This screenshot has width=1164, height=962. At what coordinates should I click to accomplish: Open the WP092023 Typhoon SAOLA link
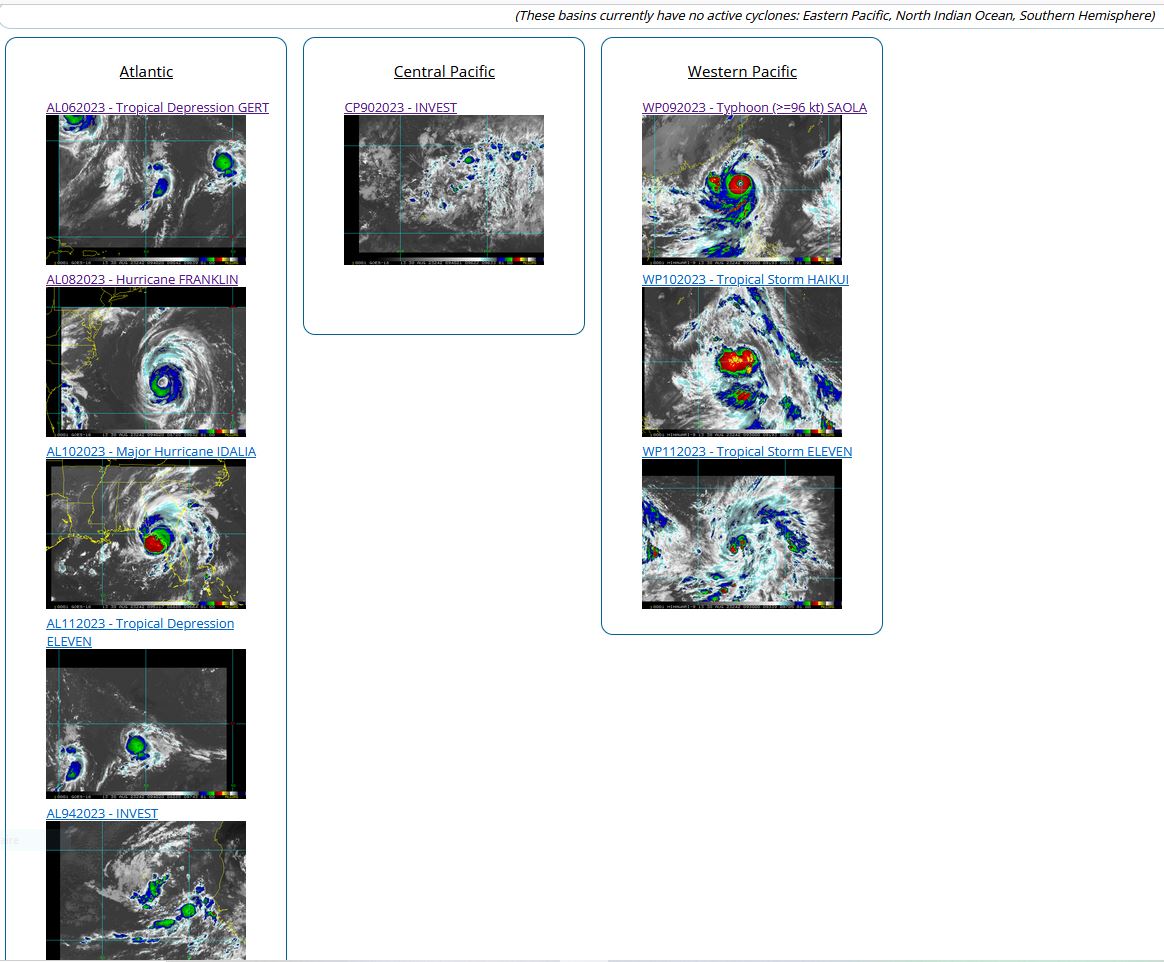[754, 107]
